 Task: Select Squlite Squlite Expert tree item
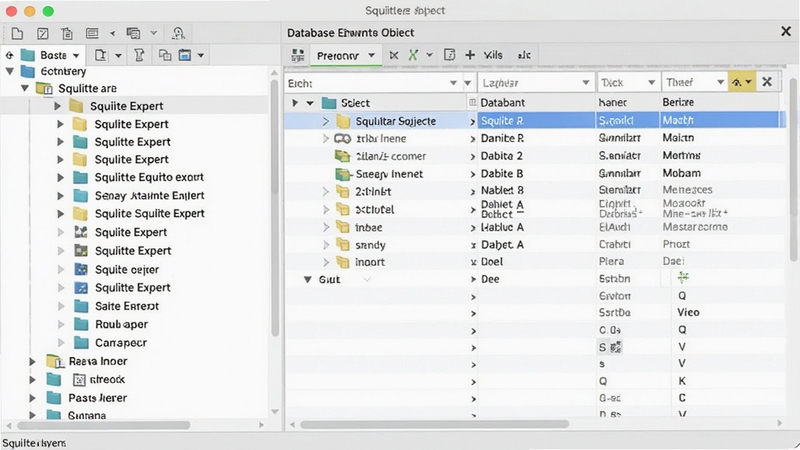click(x=149, y=213)
